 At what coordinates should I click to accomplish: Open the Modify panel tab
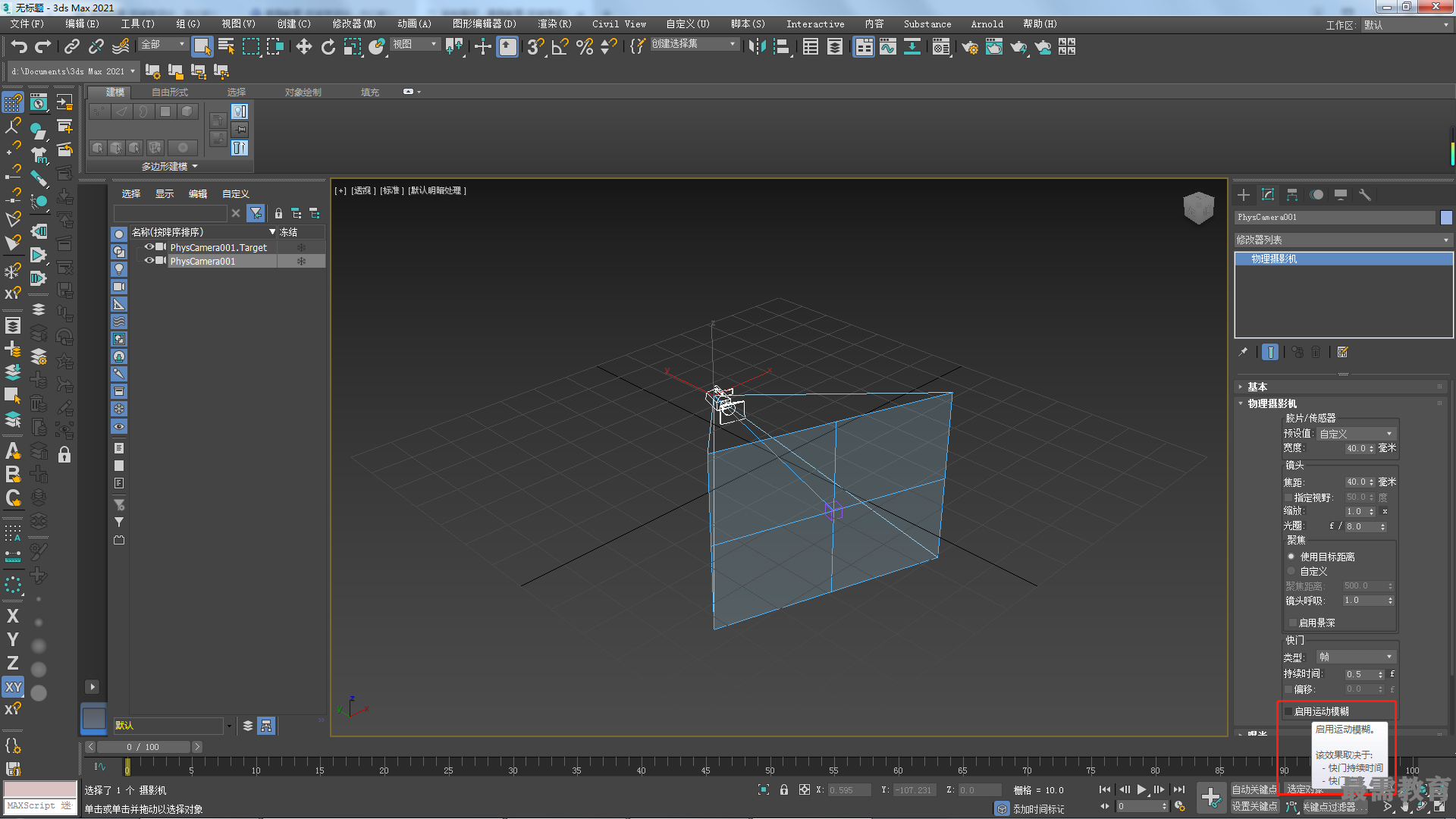click(x=1268, y=195)
